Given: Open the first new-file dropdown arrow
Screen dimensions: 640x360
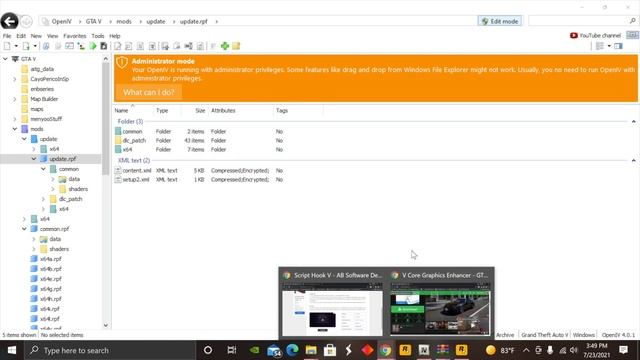Looking at the screenshot, I should click(x=16, y=46).
